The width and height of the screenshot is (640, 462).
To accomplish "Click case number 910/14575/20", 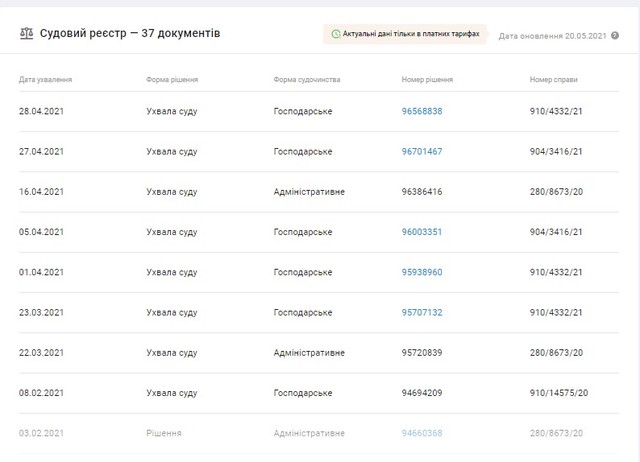I will pos(559,393).
